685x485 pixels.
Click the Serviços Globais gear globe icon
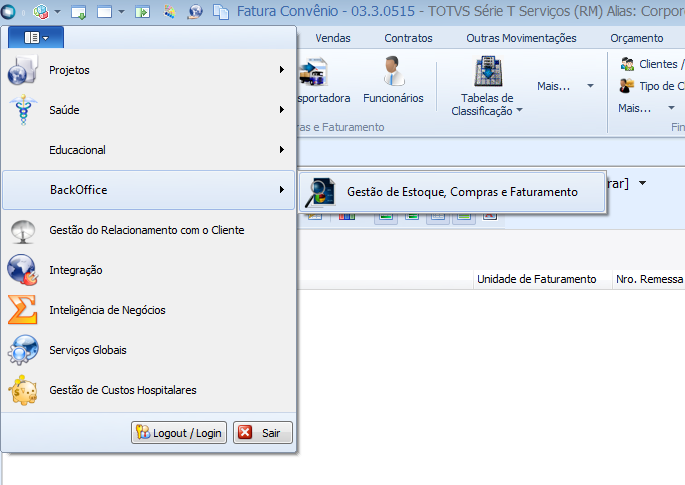coord(23,350)
